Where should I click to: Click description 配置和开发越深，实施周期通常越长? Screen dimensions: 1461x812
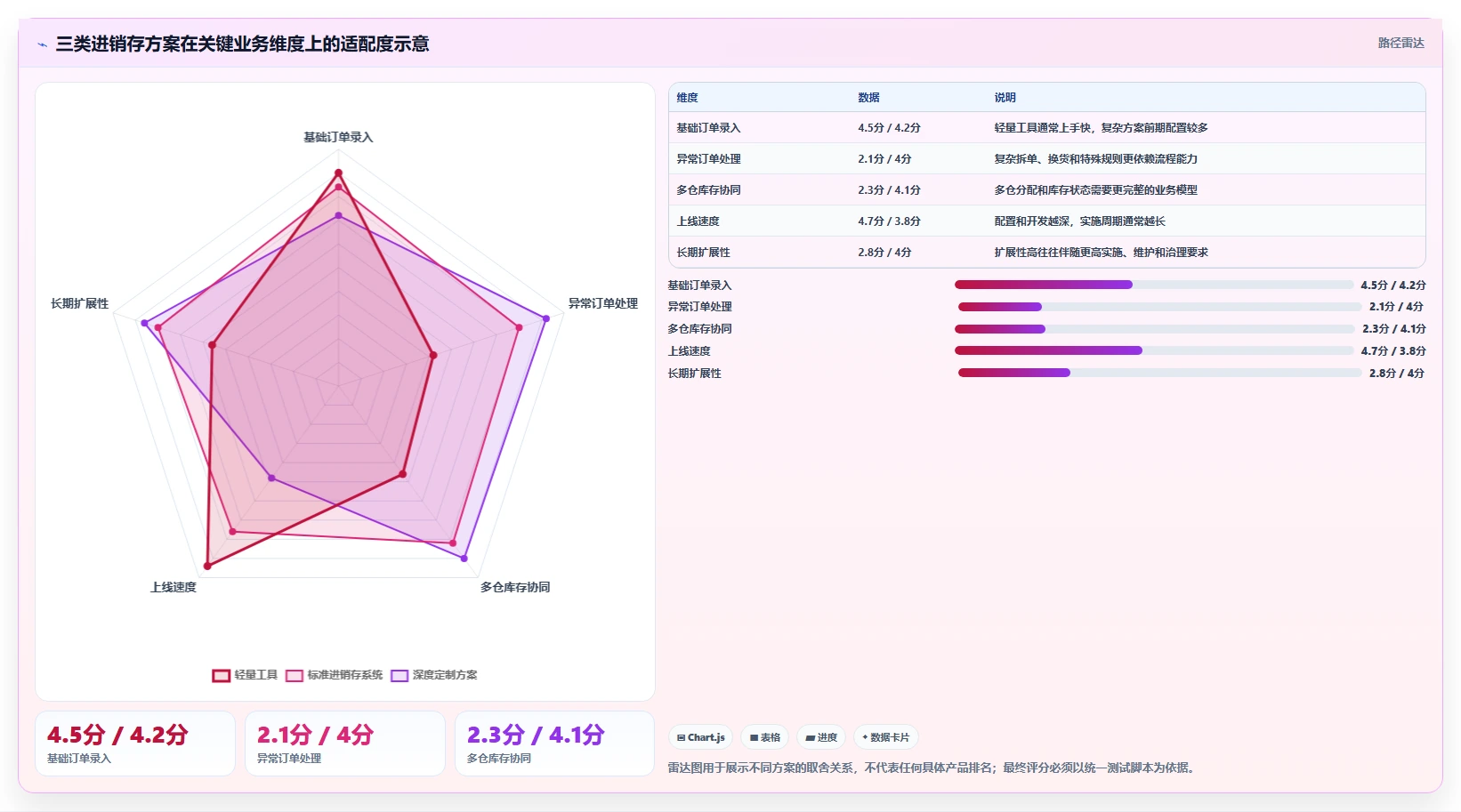coord(1079,221)
